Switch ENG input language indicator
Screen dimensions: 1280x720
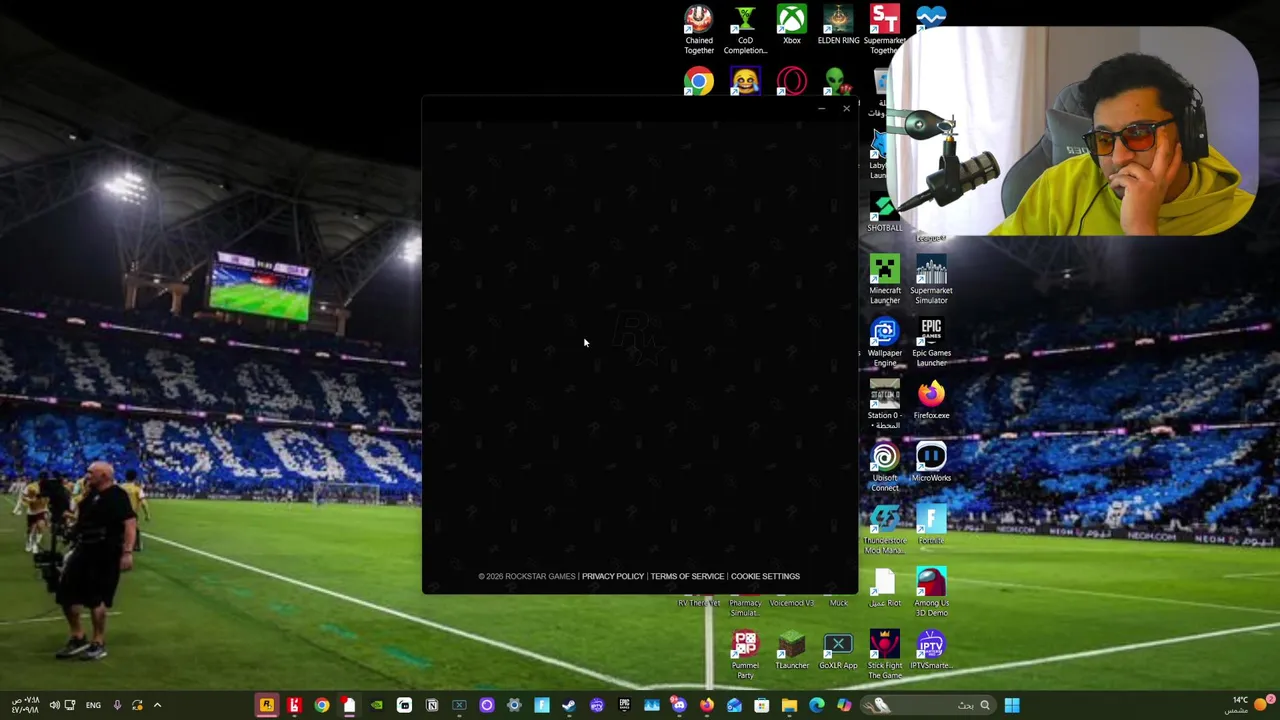click(x=93, y=705)
